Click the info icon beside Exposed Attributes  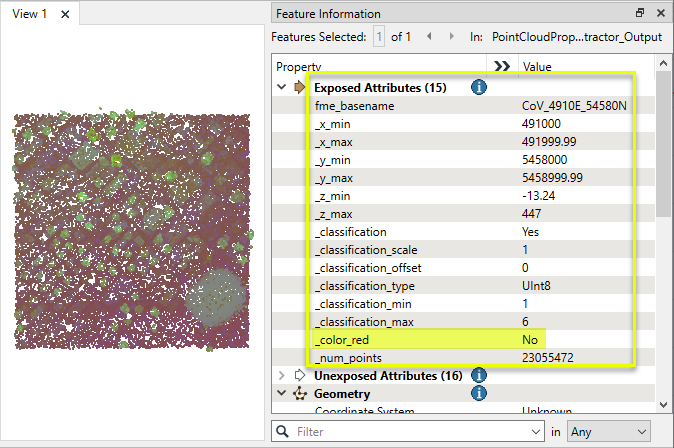click(x=478, y=88)
